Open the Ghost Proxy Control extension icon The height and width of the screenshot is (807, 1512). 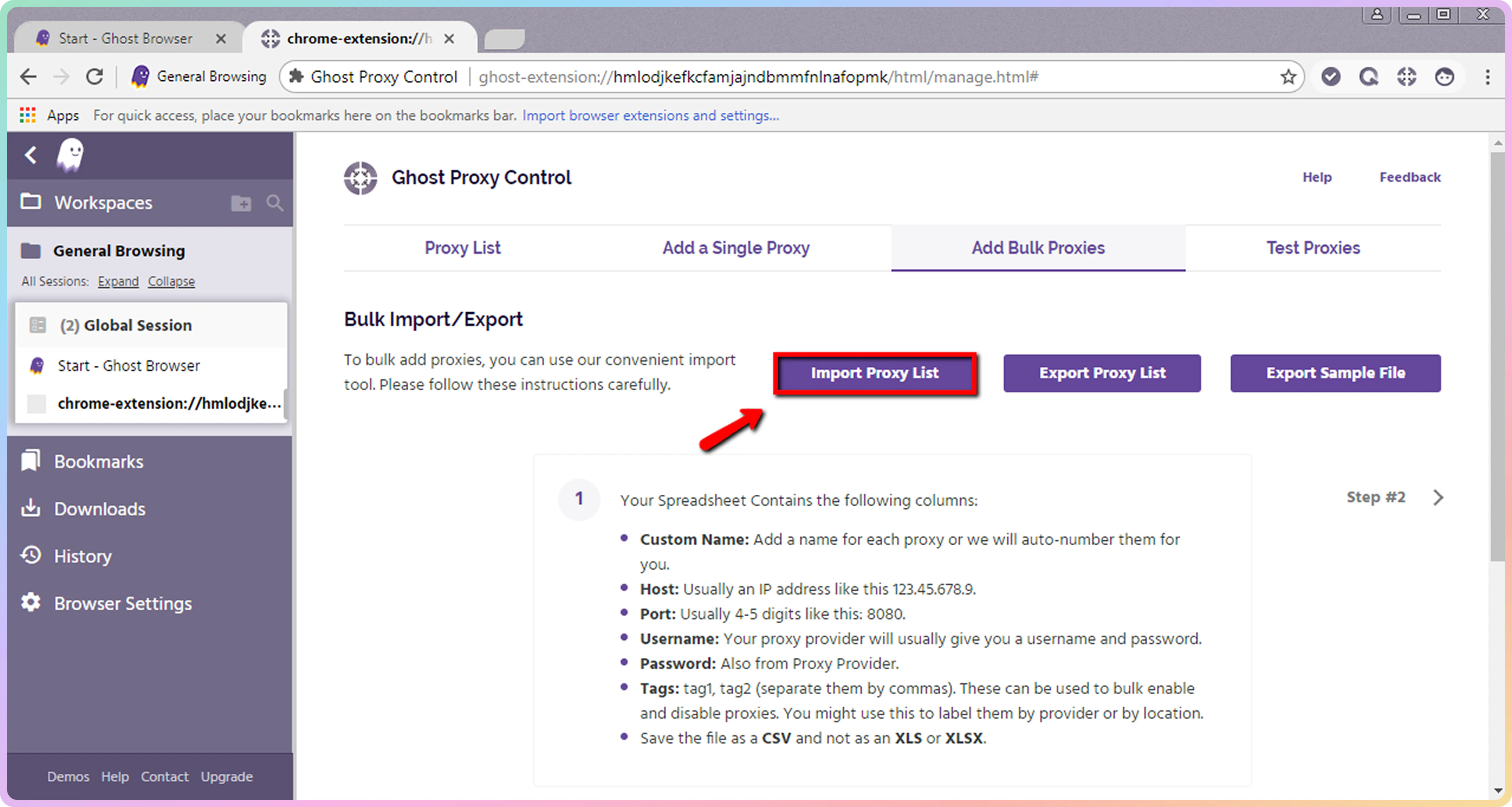1406,77
